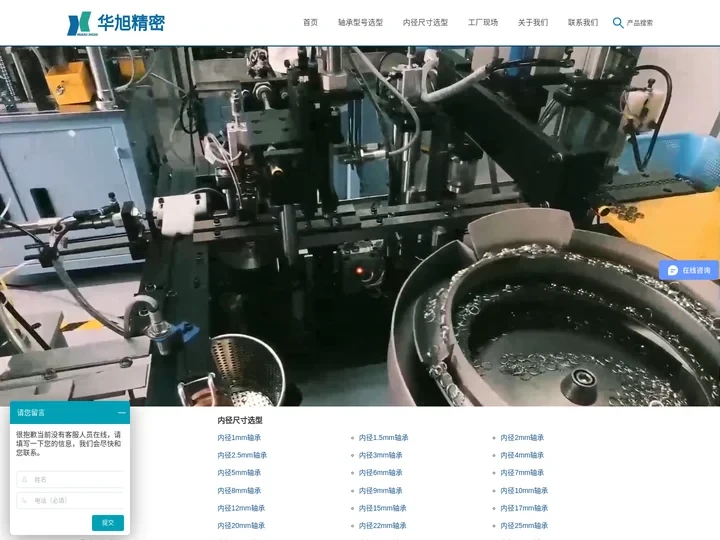The width and height of the screenshot is (720, 540).
Task: Click the chat bubble icon in 在线咨询
Action: coord(673,270)
